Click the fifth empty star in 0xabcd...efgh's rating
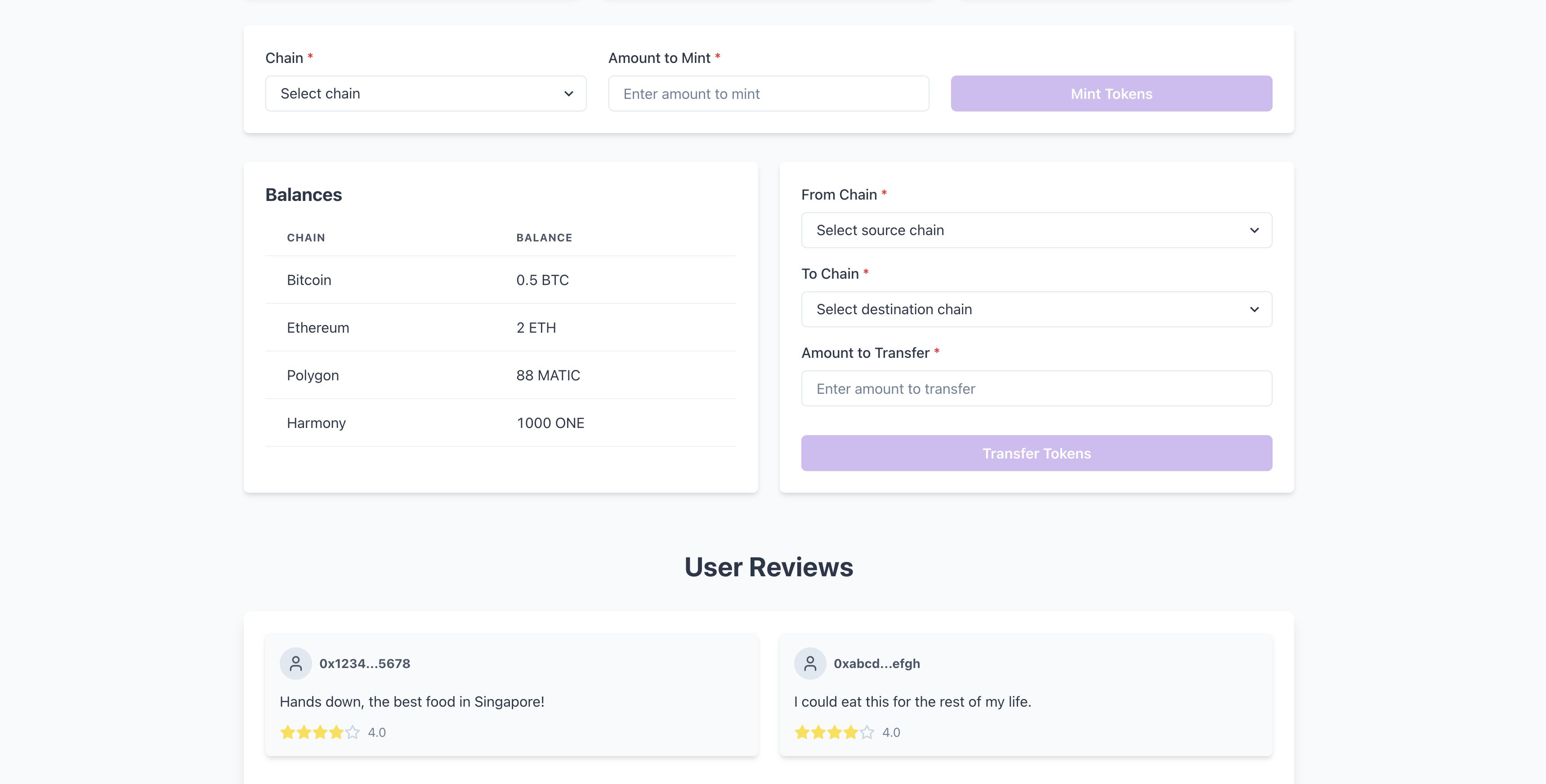Image resolution: width=1546 pixels, height=784 pixels. (x=867, y=732)
